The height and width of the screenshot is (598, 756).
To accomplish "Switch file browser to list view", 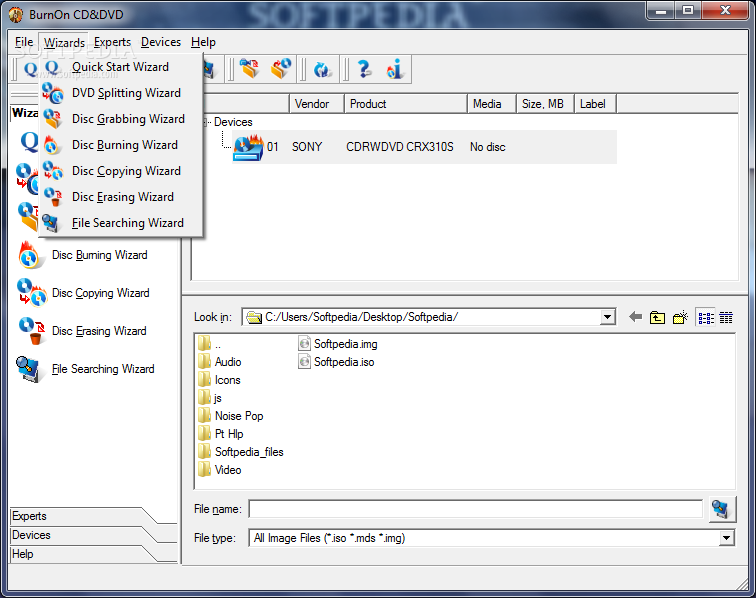I will click(706, 318).
